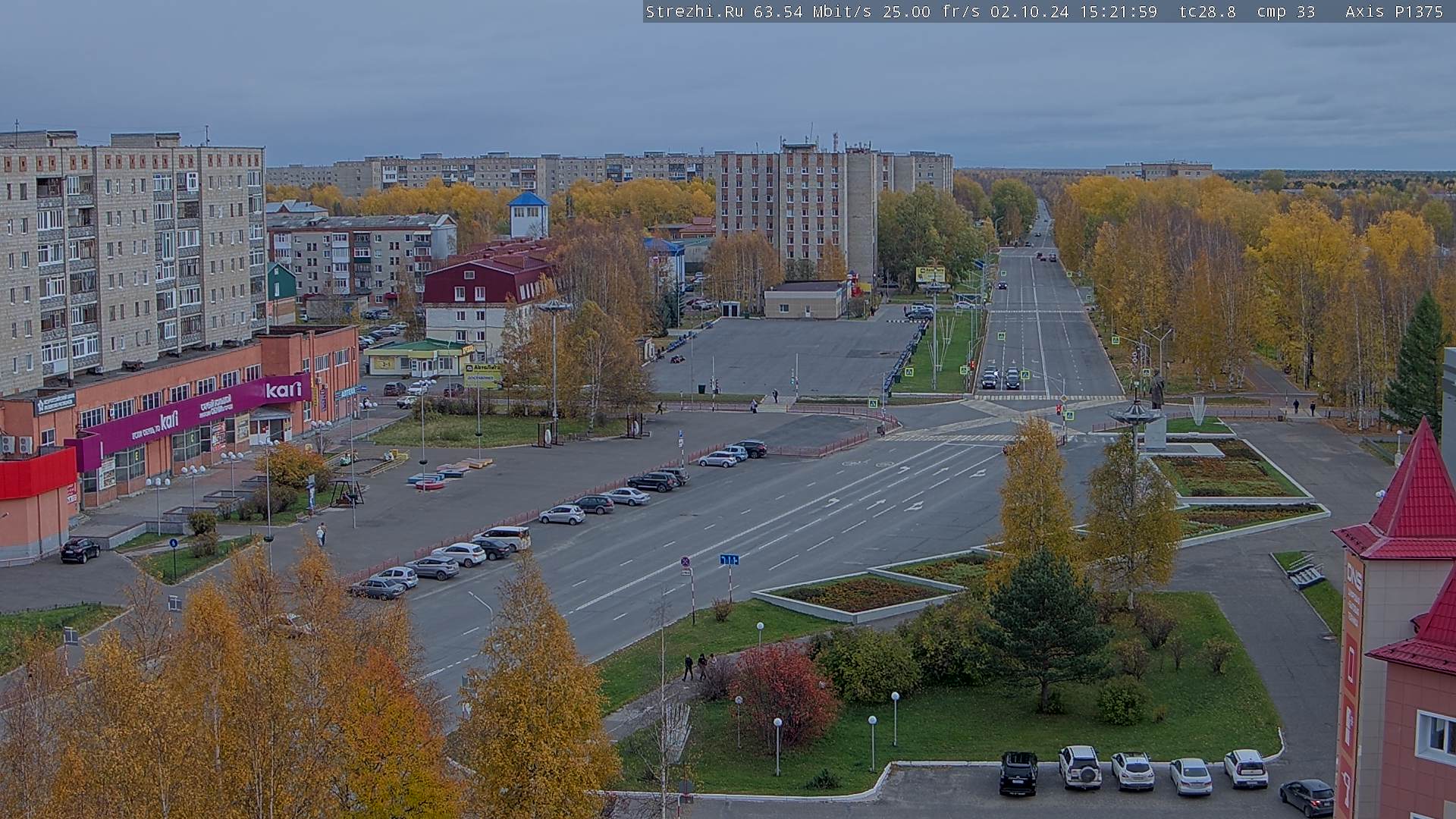1456x819 pixels.
Task: Select the date "02.10.24" in overlay
Action: coord(1028,11)
